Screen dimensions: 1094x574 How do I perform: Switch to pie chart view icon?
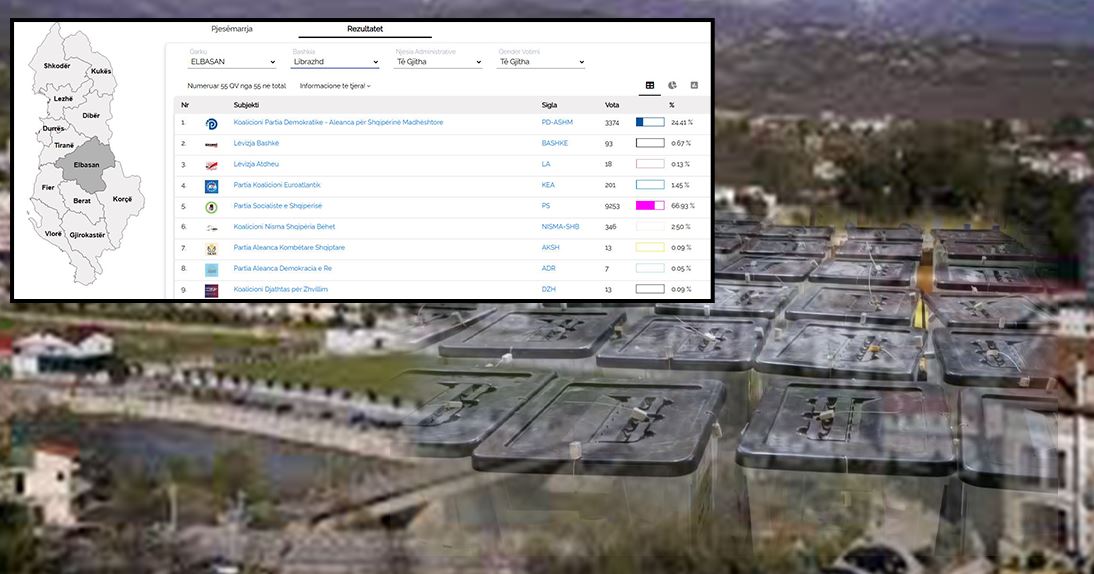672,86
